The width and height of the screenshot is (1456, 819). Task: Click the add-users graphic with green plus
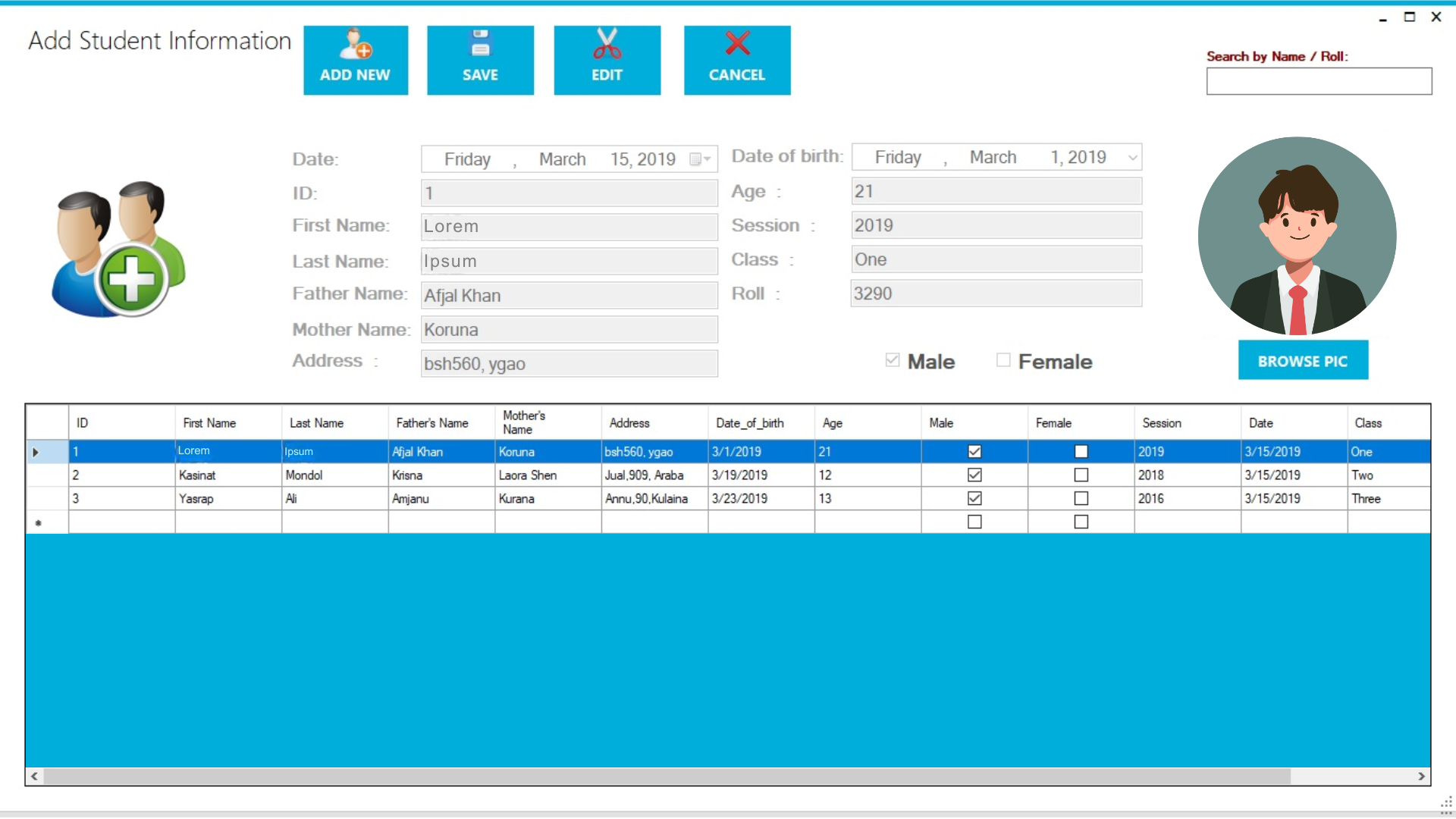click(118, 249)
